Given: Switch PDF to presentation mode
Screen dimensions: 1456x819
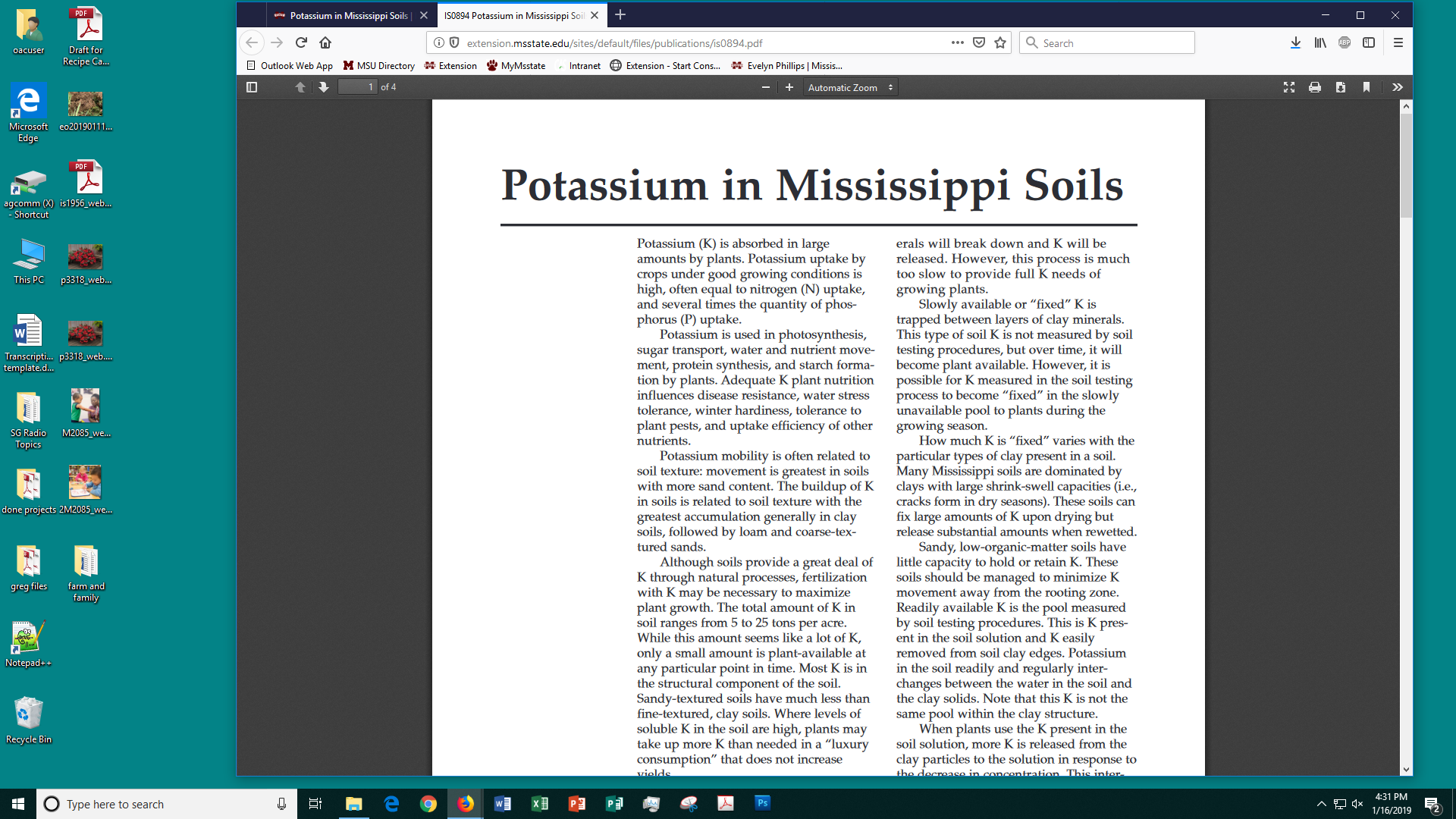Looking at the screenshot, I should [1289, 87].
